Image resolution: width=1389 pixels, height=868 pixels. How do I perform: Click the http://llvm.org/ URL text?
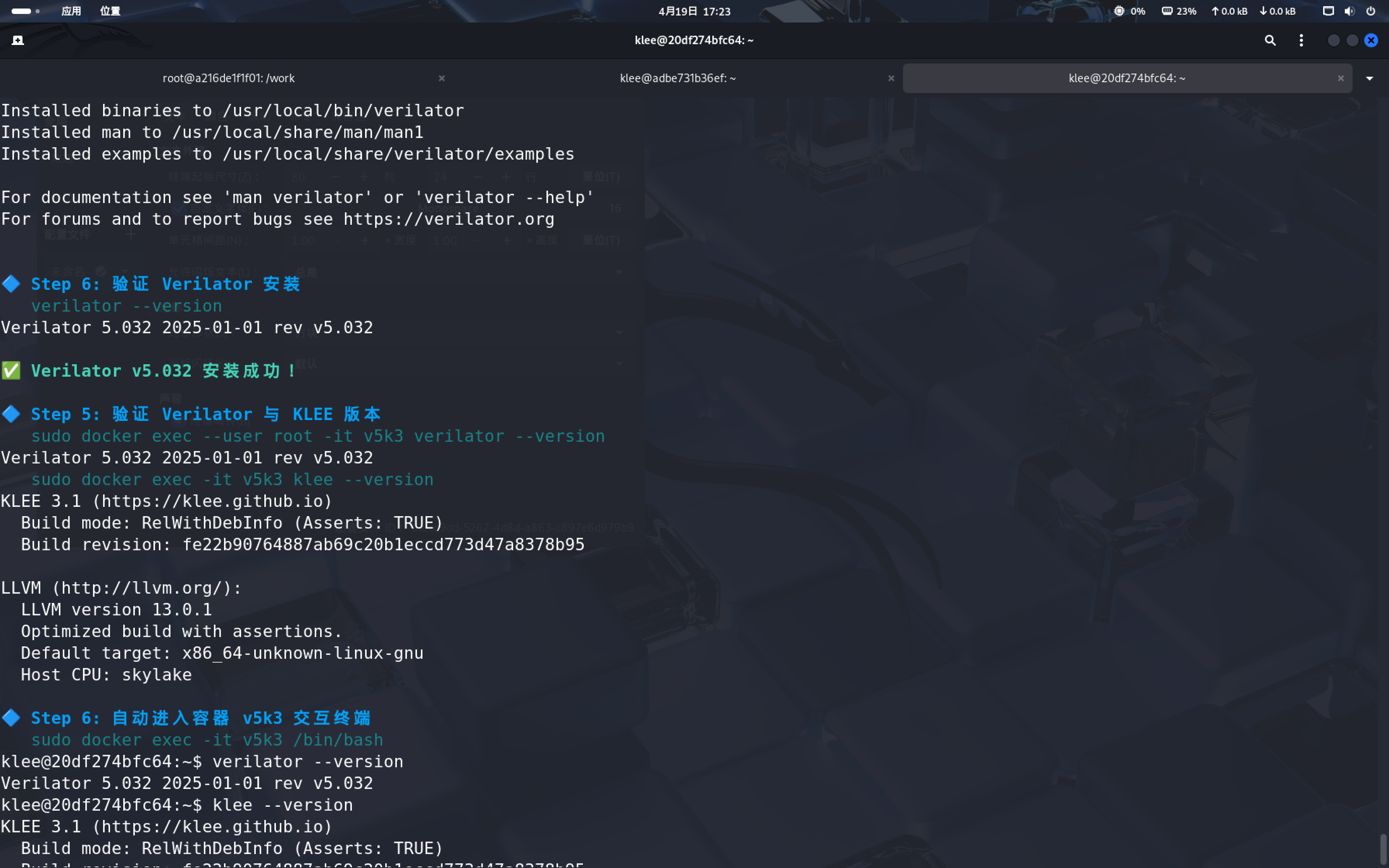pyautogui.click(x=142, y=588)
